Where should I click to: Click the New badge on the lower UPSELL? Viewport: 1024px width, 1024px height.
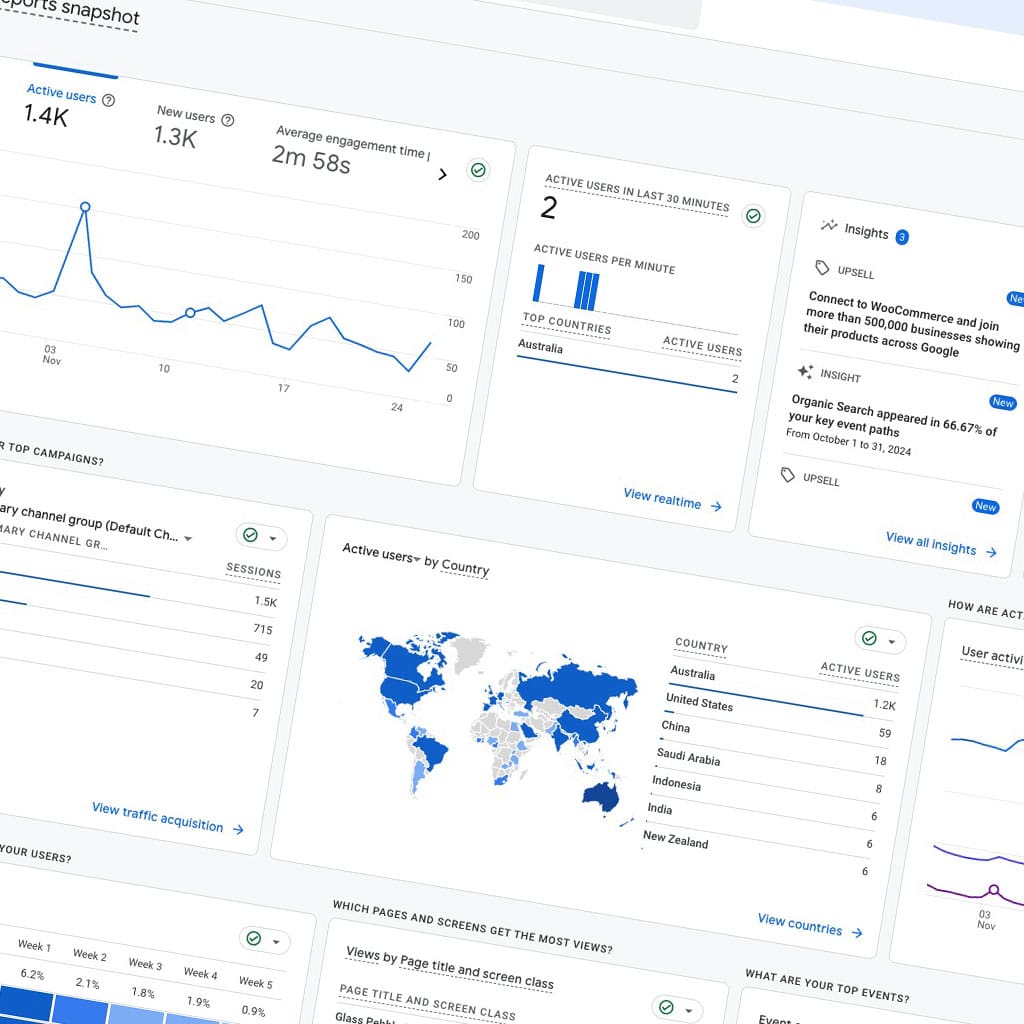[x=985, y=506]
